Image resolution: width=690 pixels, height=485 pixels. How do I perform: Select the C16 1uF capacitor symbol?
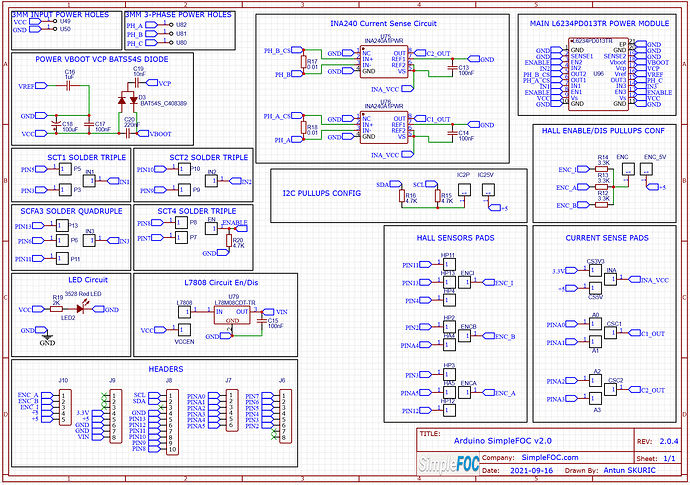[x=69, y=86]
